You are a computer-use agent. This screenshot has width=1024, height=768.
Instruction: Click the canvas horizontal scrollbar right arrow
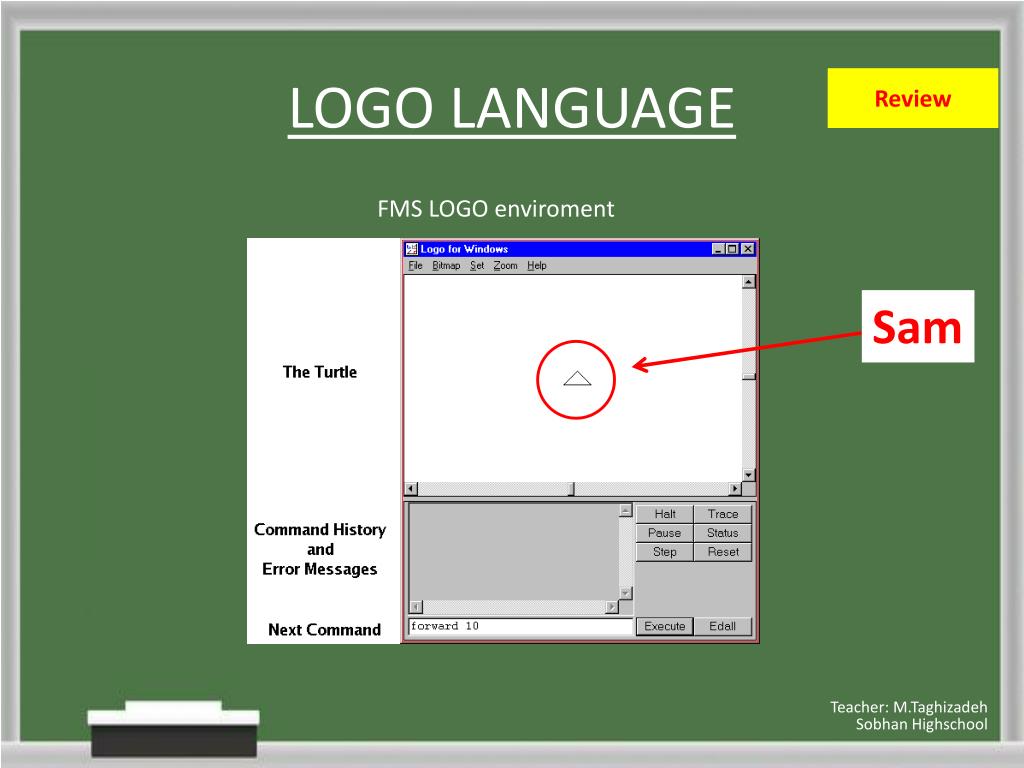tap(735, 488)
